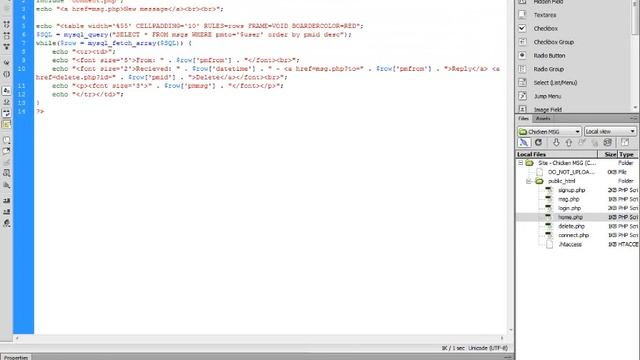
Task: Select the DO_NOT_UPLOA... file
Action: click(x=571, y=172)
